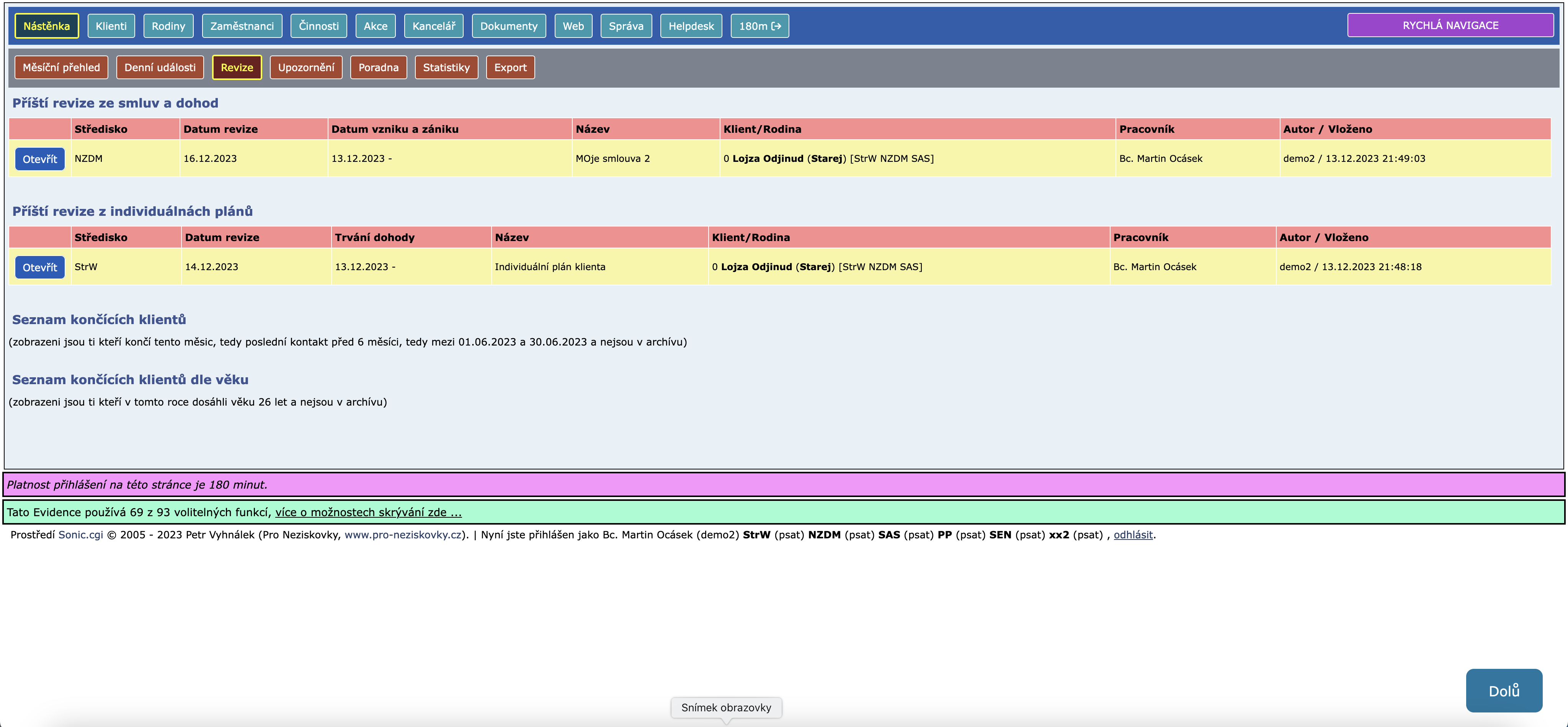Click the 180m logout timer button

click(x=759, y=26)
